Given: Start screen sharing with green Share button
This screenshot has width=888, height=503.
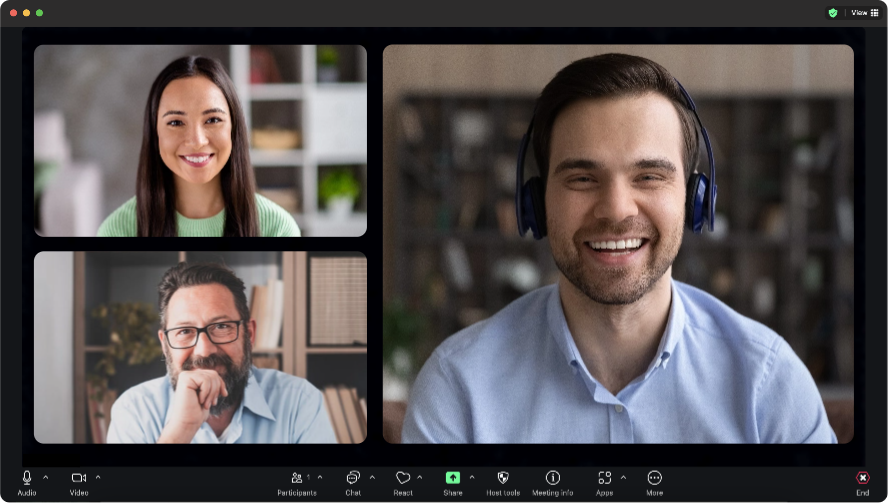Looking at the screenshot, I should pos(453,478).
